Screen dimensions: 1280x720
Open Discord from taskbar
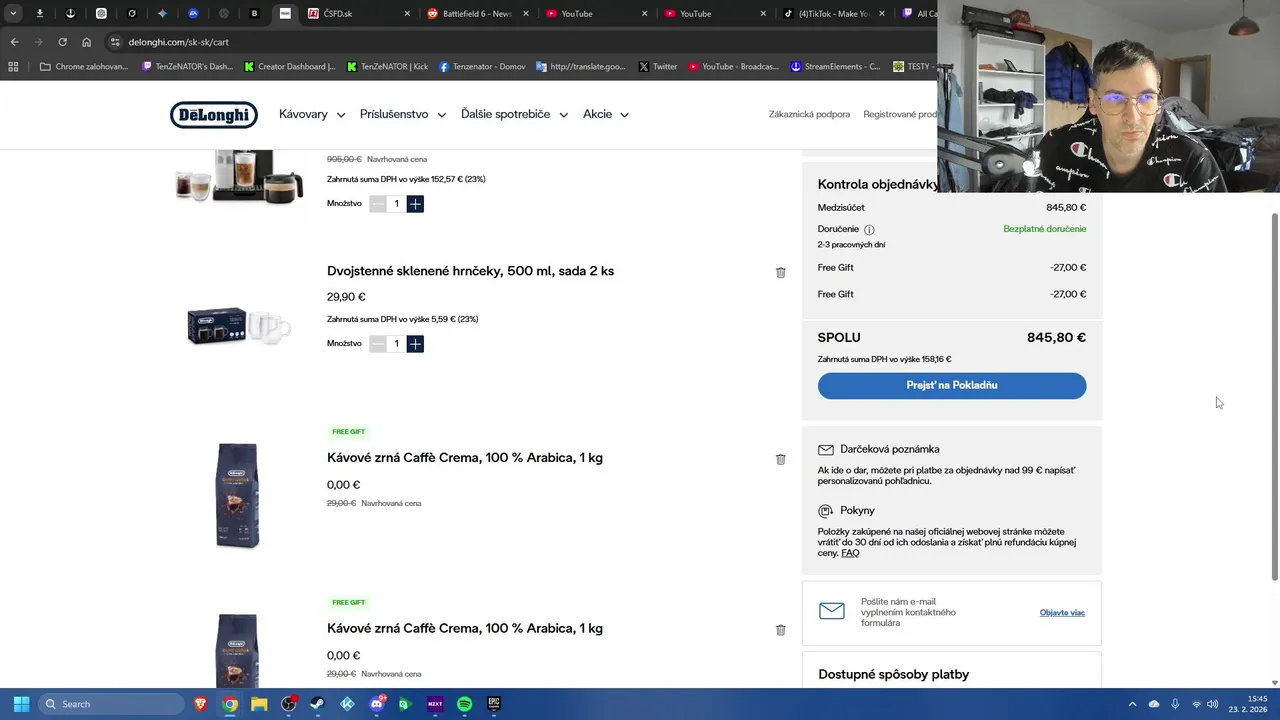click(x=377, y=704)
